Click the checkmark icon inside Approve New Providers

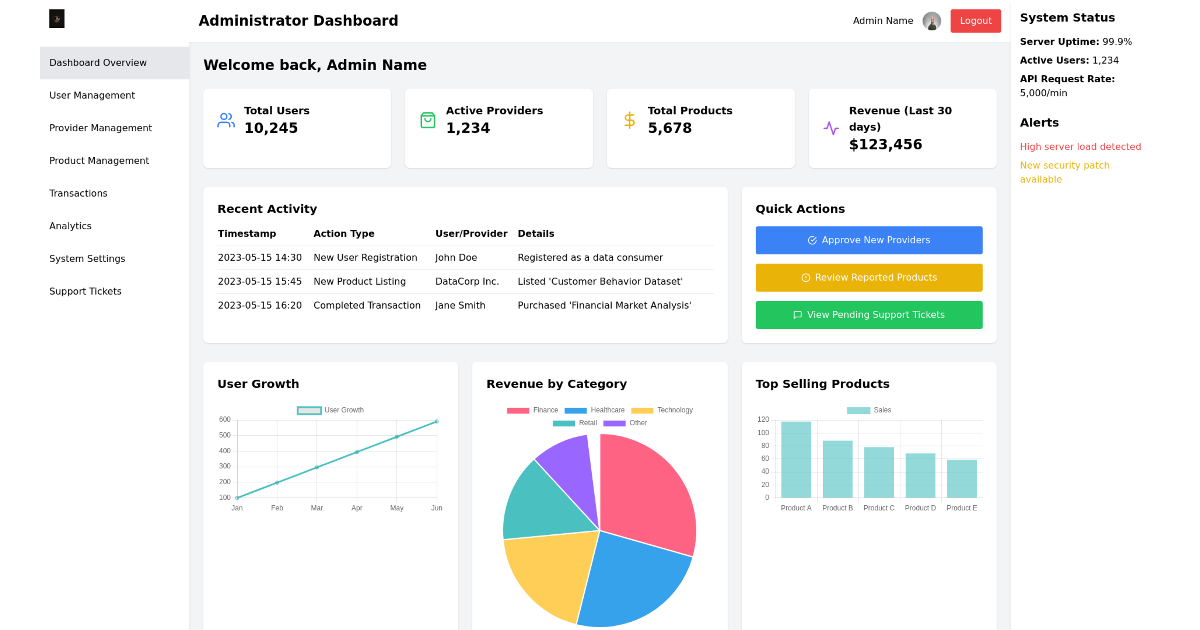tap(811, 240)
